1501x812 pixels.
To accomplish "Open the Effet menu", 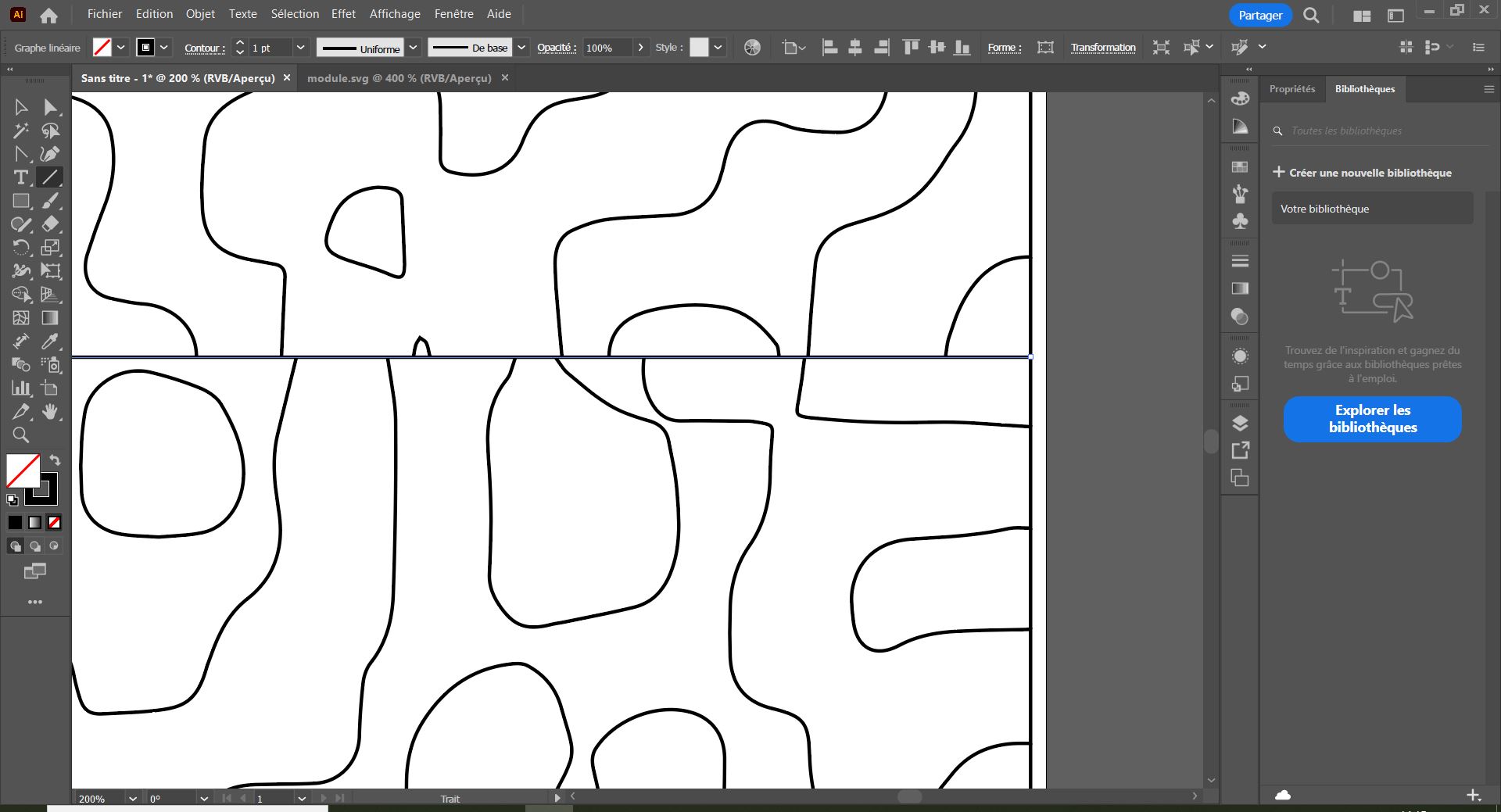I will (343, 14).
